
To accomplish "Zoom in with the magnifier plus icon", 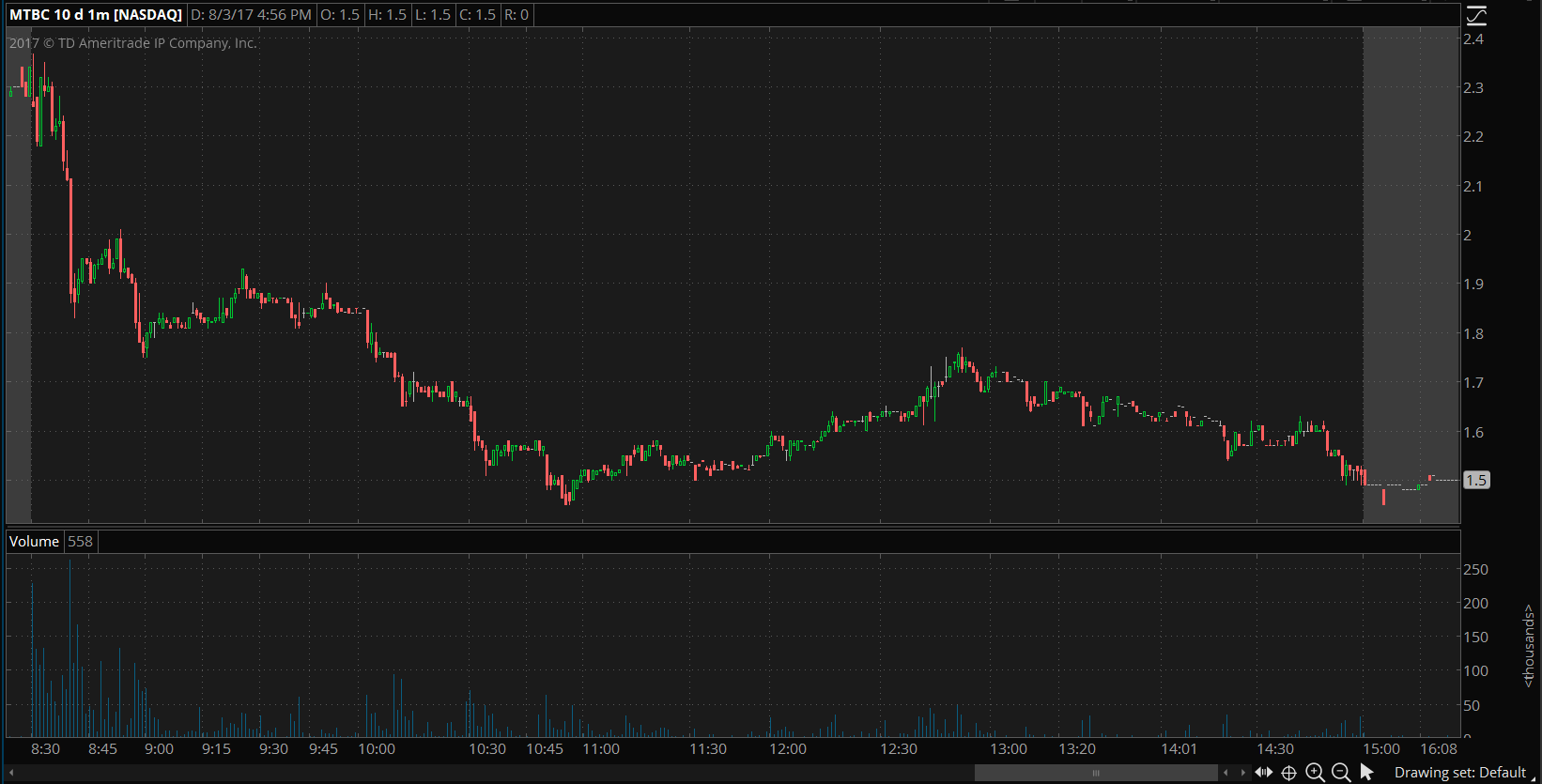I will (1316, 773).
